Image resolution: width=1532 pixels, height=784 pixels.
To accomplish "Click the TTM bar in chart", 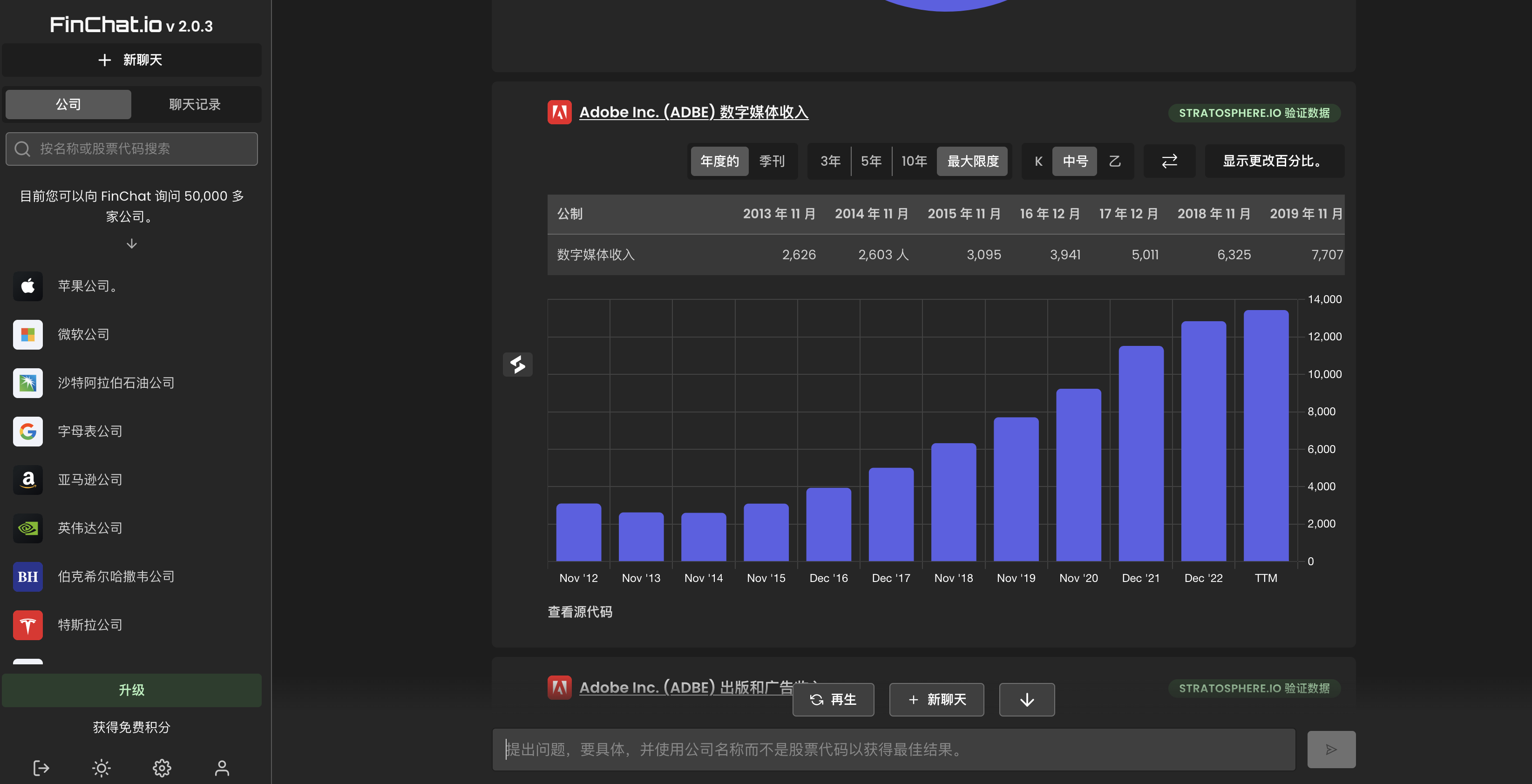I will [x=1266, y=435].
